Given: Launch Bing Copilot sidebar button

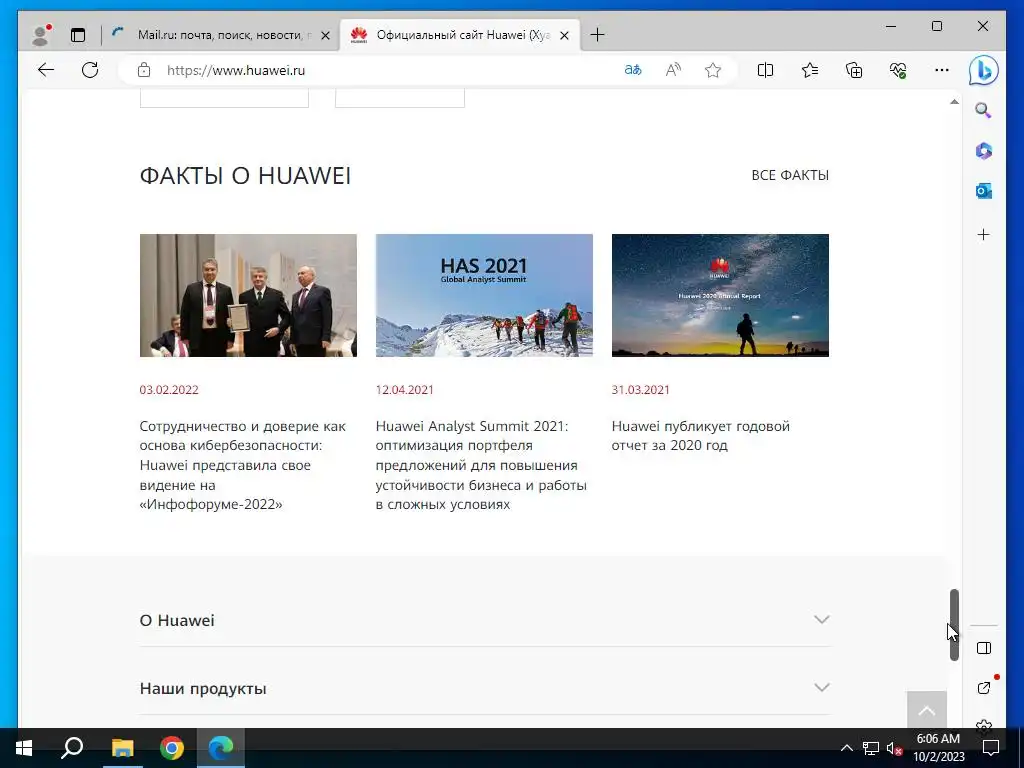Looking at the screenshot, I should [x=984, y=70].
